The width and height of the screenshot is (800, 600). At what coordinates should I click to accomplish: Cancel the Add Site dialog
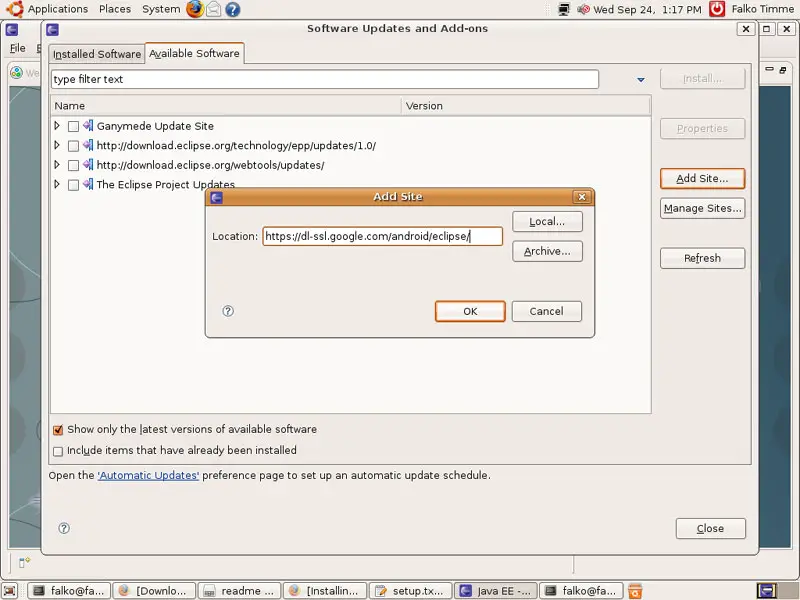546,311
